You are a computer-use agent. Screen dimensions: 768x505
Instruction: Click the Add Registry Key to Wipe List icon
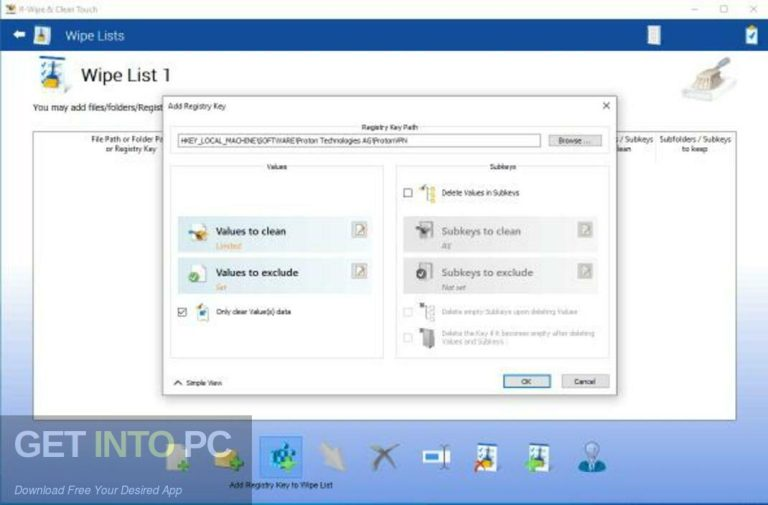[x=281, y=456]
